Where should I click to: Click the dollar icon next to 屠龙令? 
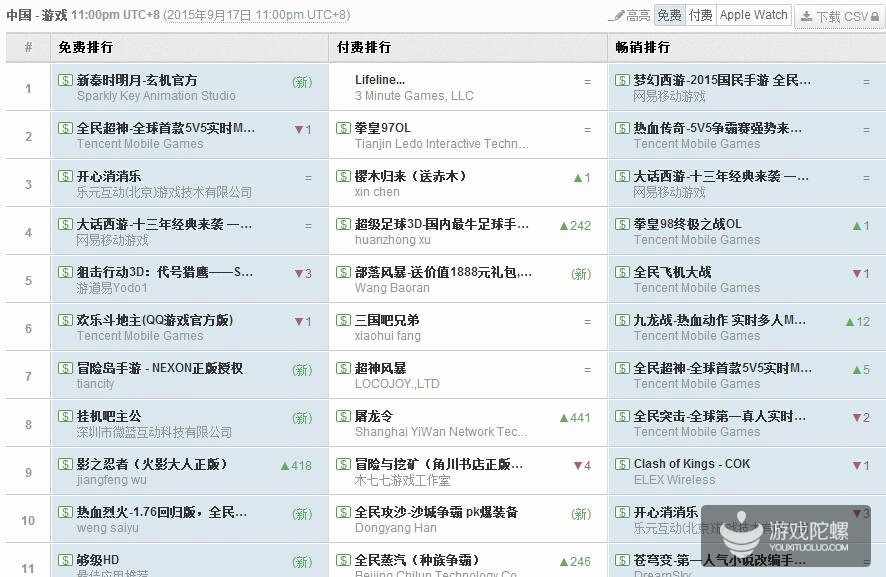click(343, 416)
